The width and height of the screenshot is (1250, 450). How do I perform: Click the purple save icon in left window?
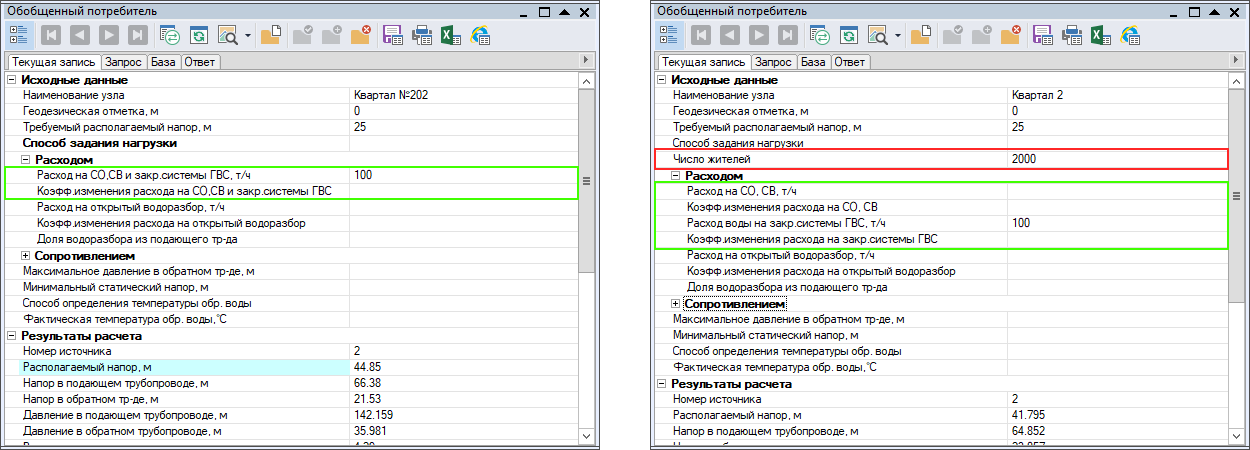[x=393, y=35]
